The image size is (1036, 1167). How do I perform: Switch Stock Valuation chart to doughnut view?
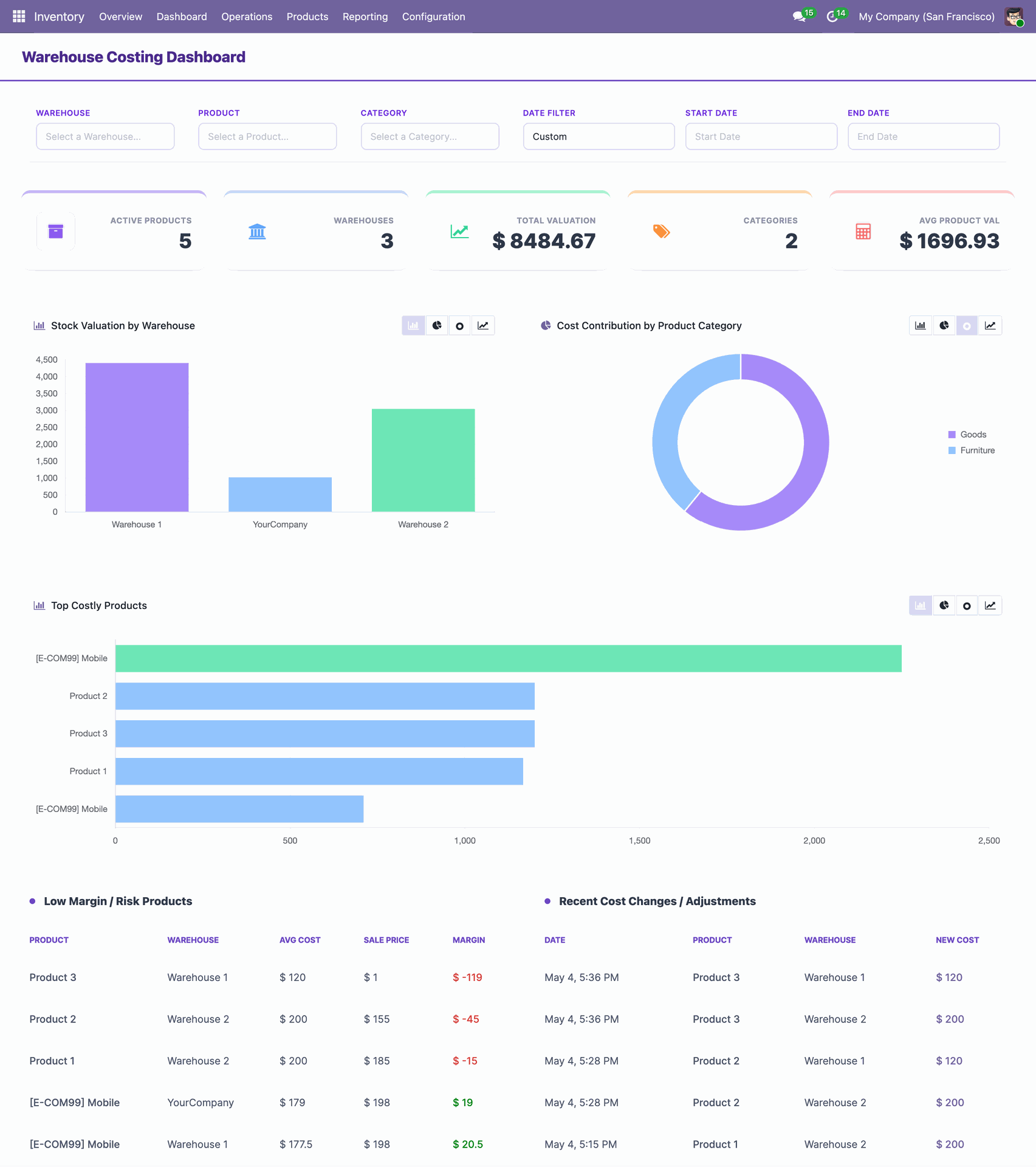pos(460,326)
